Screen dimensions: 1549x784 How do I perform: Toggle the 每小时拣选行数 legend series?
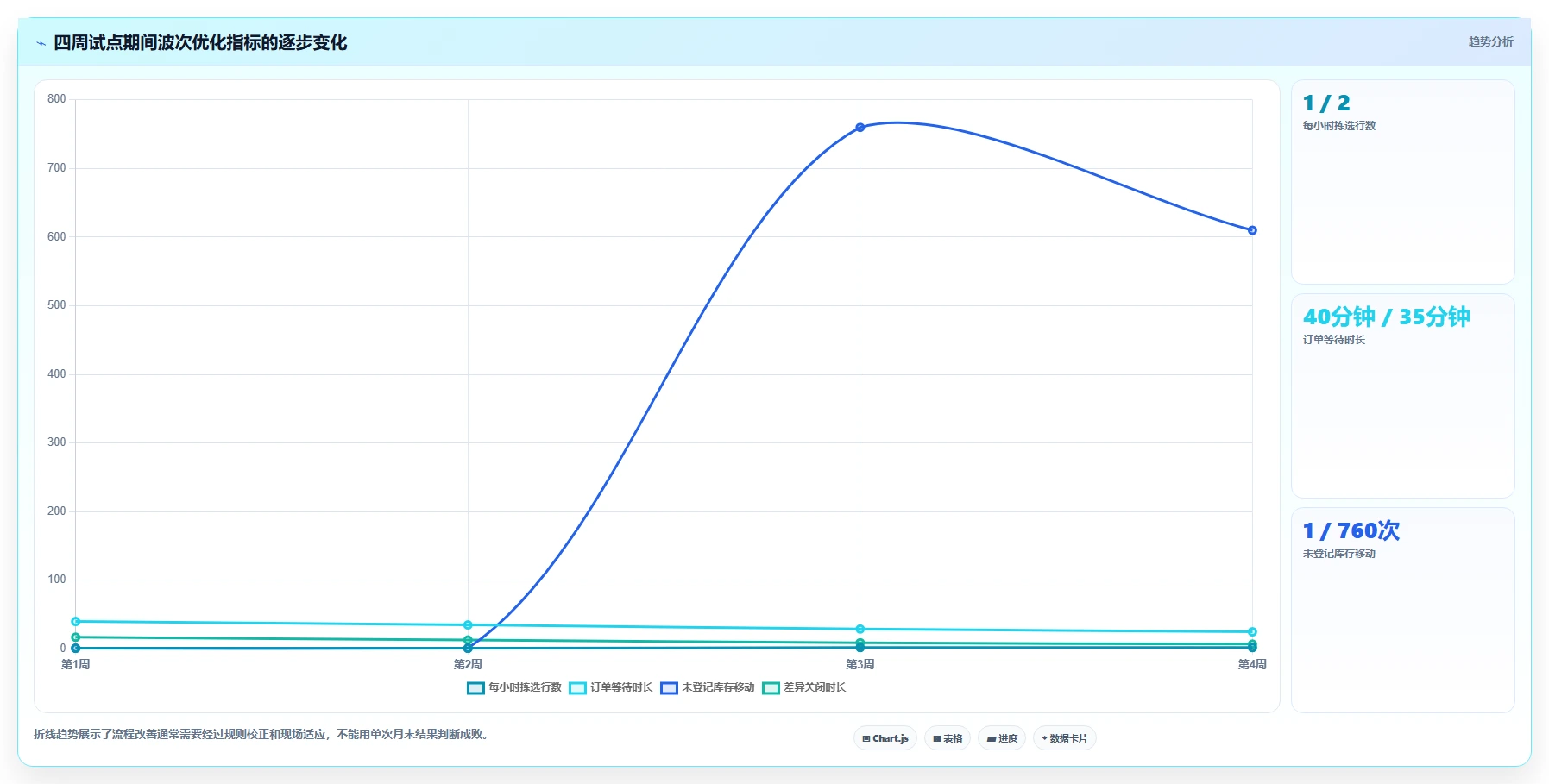coord(514,687)
